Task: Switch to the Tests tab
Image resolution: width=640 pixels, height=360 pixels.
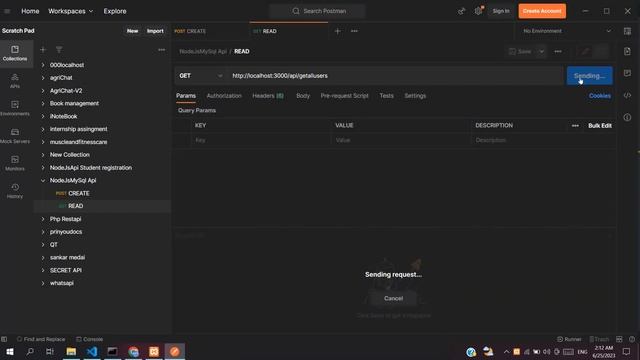Action: pos(387,96)
